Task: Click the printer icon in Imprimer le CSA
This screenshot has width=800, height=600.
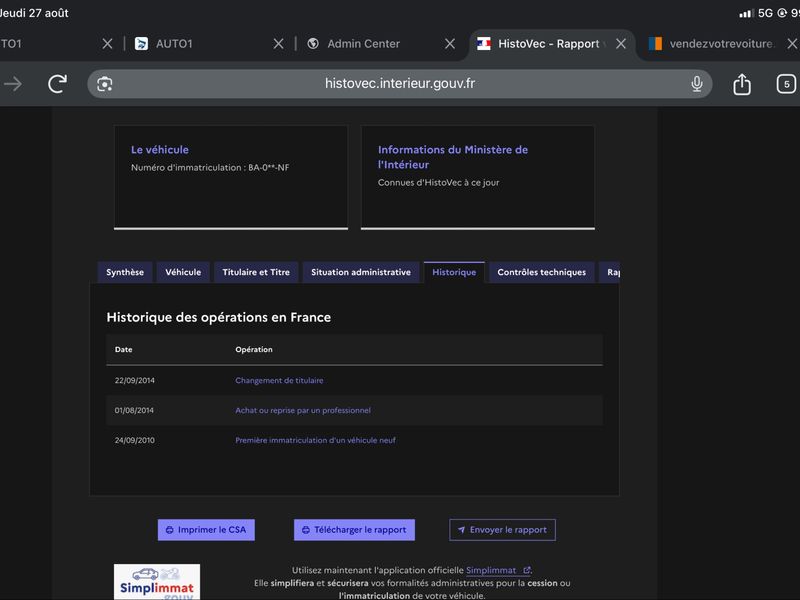Action: pyautogui.click(x=169, y=530)
